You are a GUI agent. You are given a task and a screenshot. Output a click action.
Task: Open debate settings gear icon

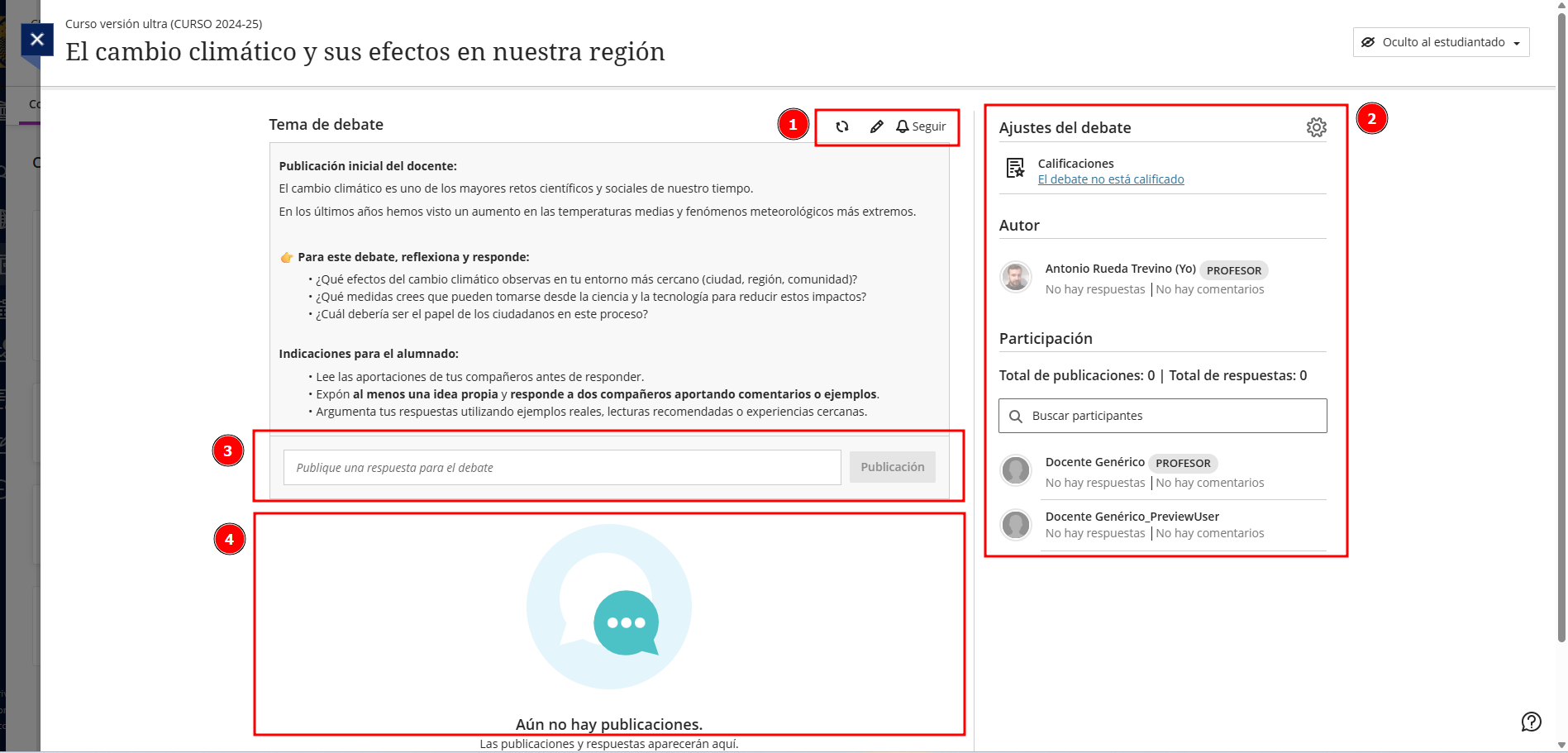[1316, 127]
